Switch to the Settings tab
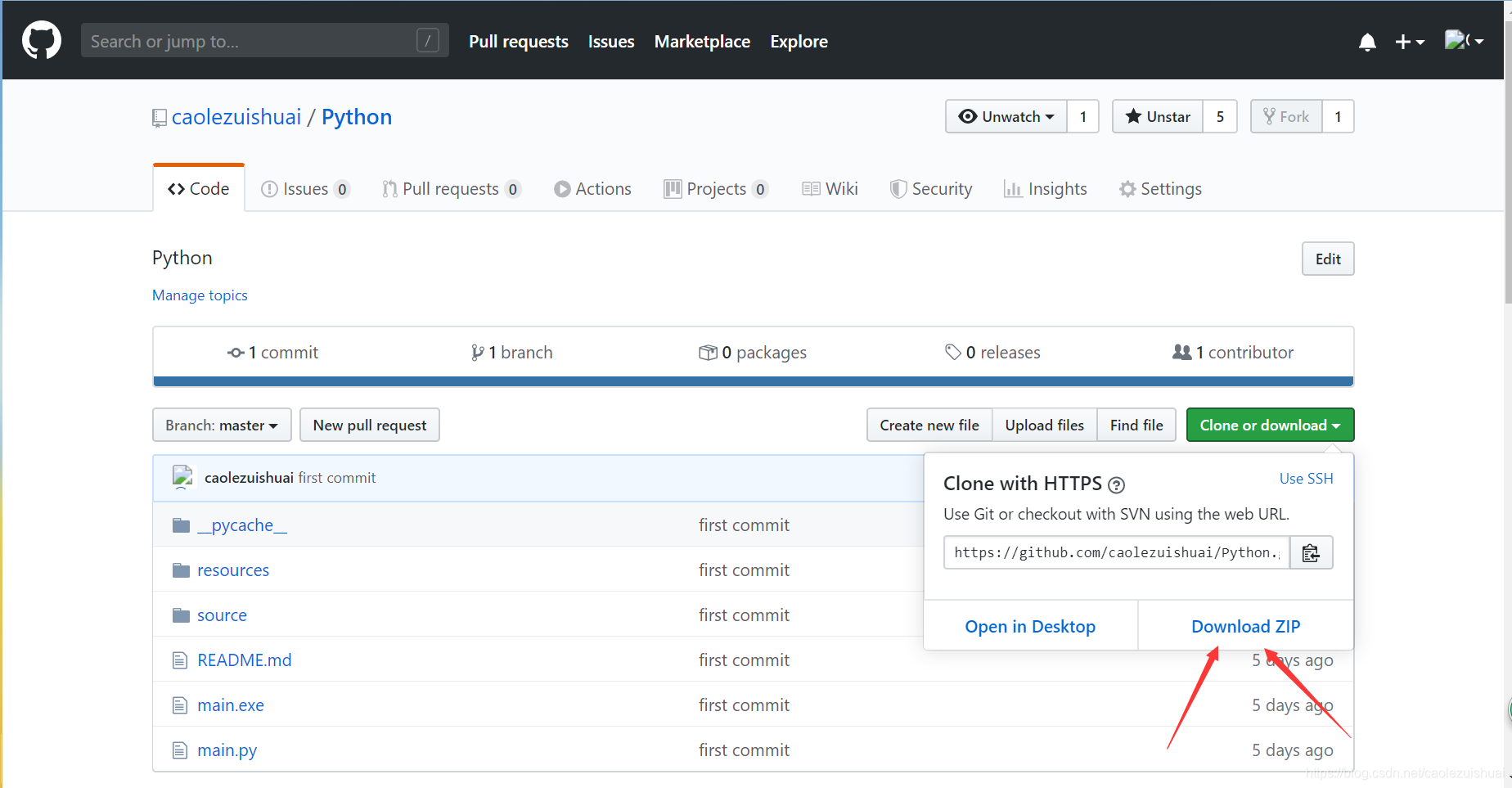1512x788 pixels. (x=1160, y=189)
